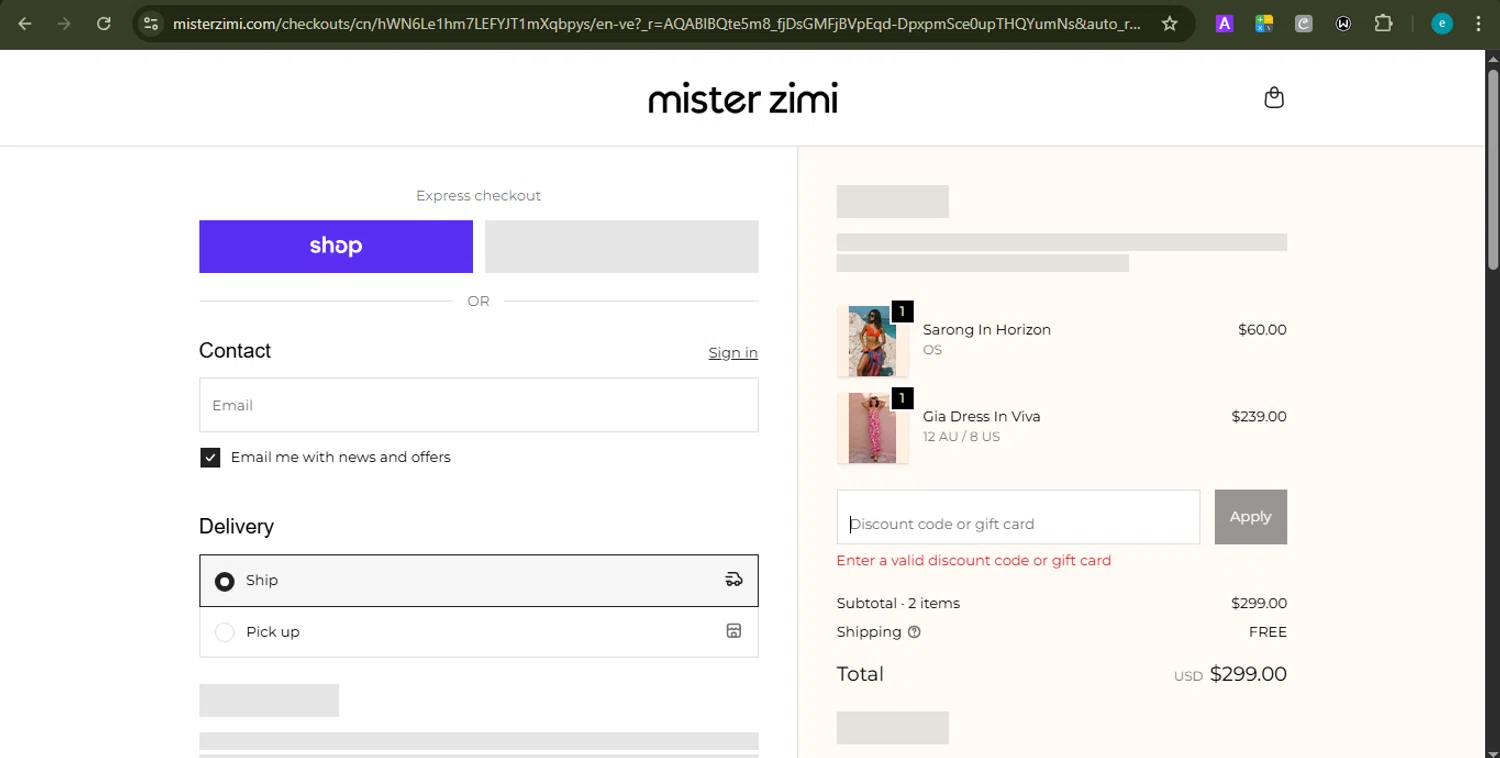The width and height of the screenshot is (1500, 758).
Task: Open the colorful grid extension icon
Action: (1264, 24)
